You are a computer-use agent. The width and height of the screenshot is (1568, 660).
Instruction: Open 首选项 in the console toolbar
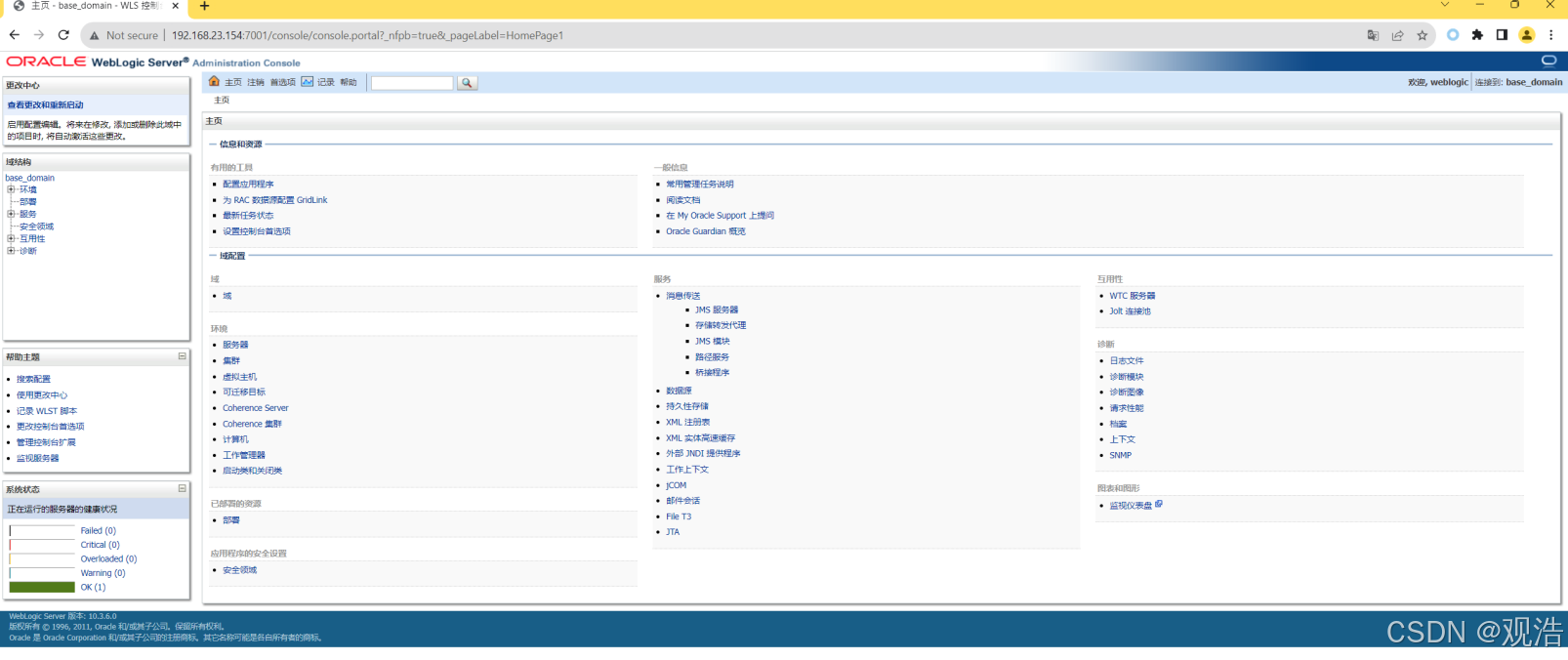point(283,83)
